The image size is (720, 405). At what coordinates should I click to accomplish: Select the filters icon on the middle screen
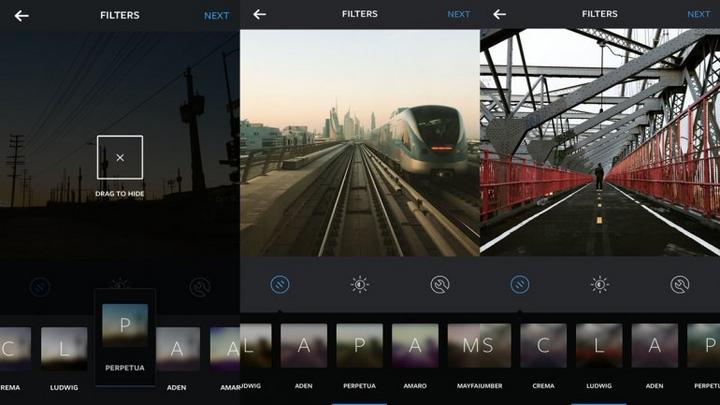[280, 285]
